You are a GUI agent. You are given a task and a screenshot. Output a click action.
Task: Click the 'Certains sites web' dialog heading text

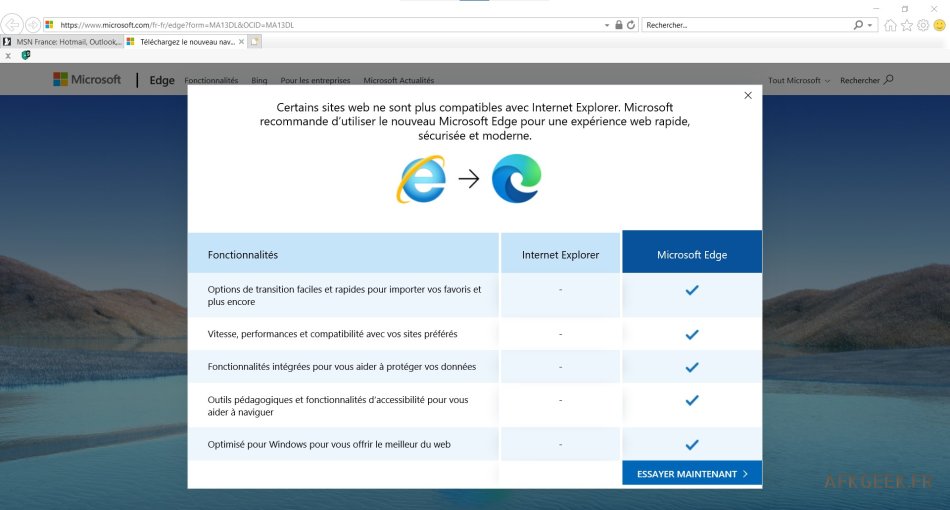pos(475,121)
